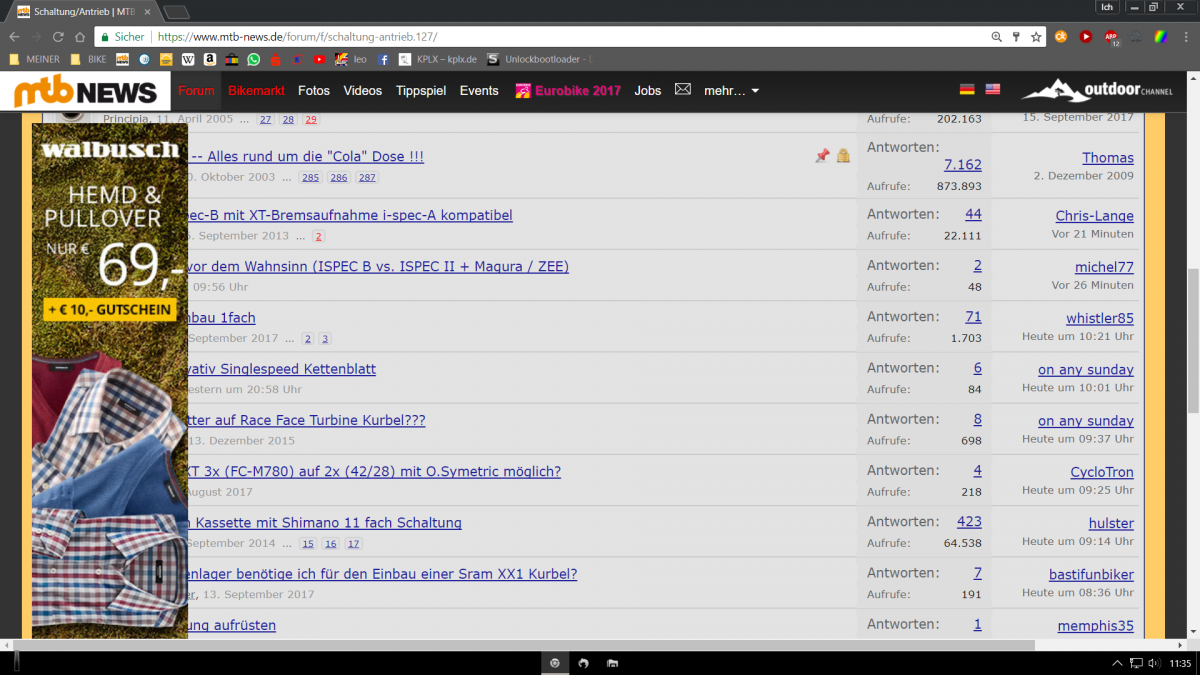Click the Walbusch shirt advertisement banner
The width and height of the screenshot is (1200, 675).
click(110, 381)
